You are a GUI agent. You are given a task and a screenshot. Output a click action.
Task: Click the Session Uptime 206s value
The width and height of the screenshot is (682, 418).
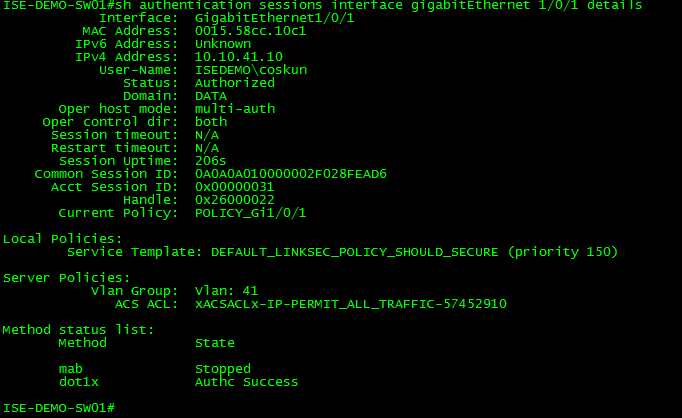click(x=211, y=161)
